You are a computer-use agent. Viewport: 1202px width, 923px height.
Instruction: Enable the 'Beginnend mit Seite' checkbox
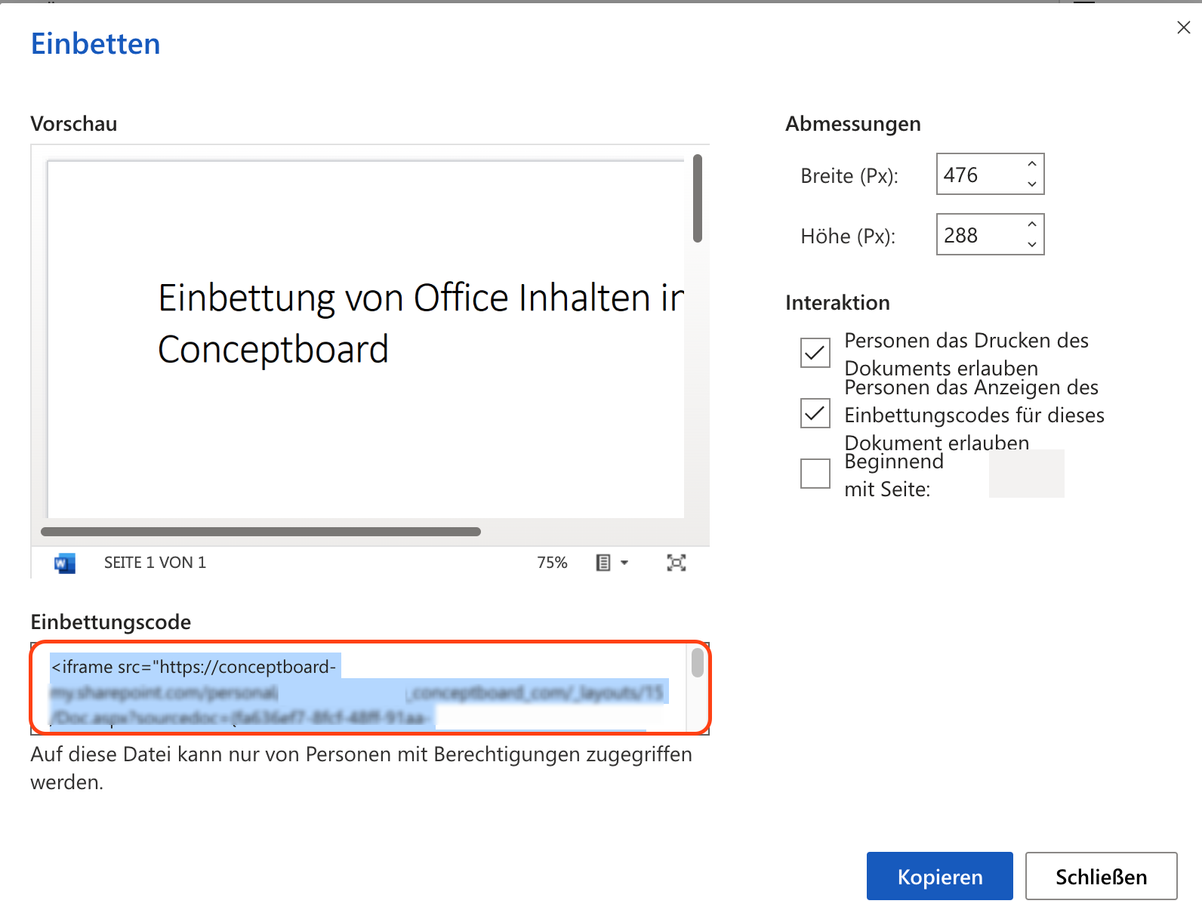tap(815, 473)
